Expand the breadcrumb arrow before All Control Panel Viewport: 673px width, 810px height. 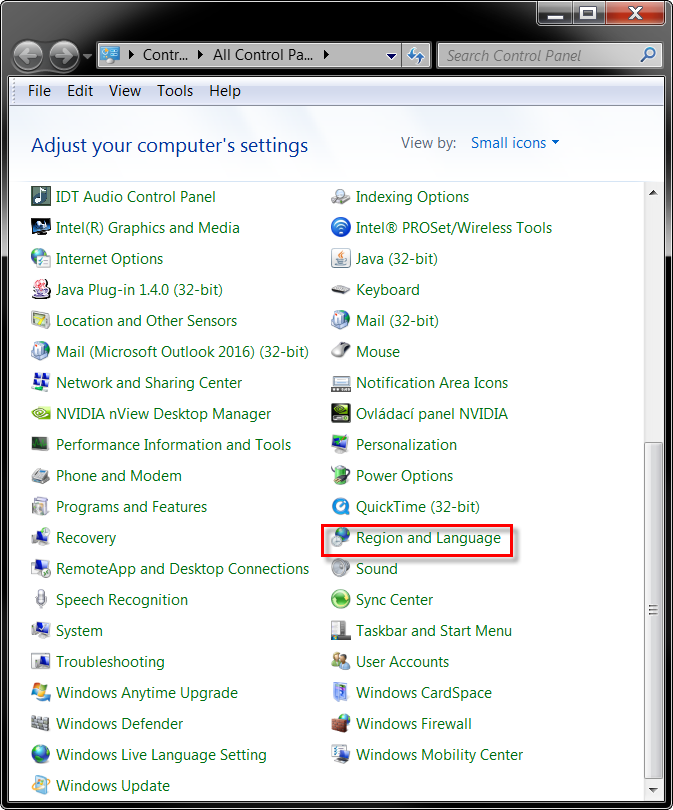[200, 55]
